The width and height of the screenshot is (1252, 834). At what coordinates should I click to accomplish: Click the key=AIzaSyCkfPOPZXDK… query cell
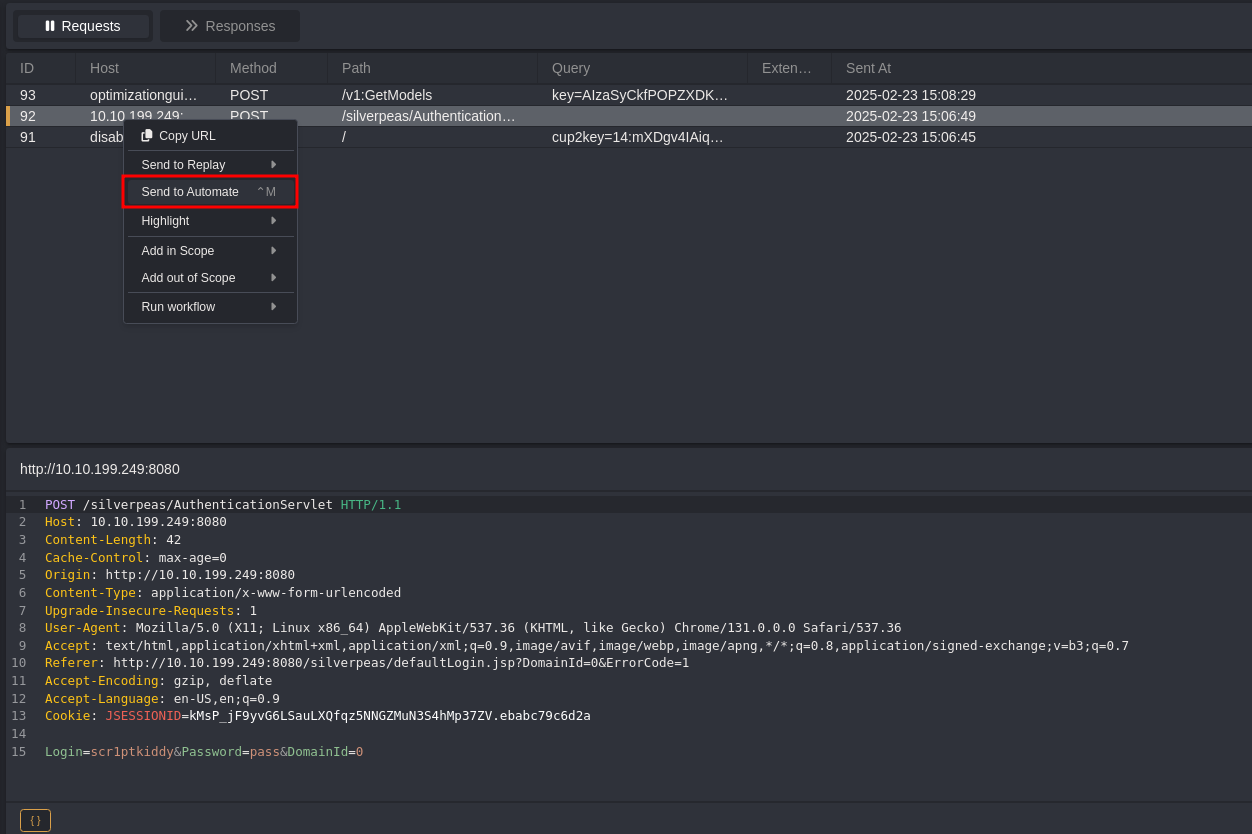pyautogui.click(x=640, y=95)
